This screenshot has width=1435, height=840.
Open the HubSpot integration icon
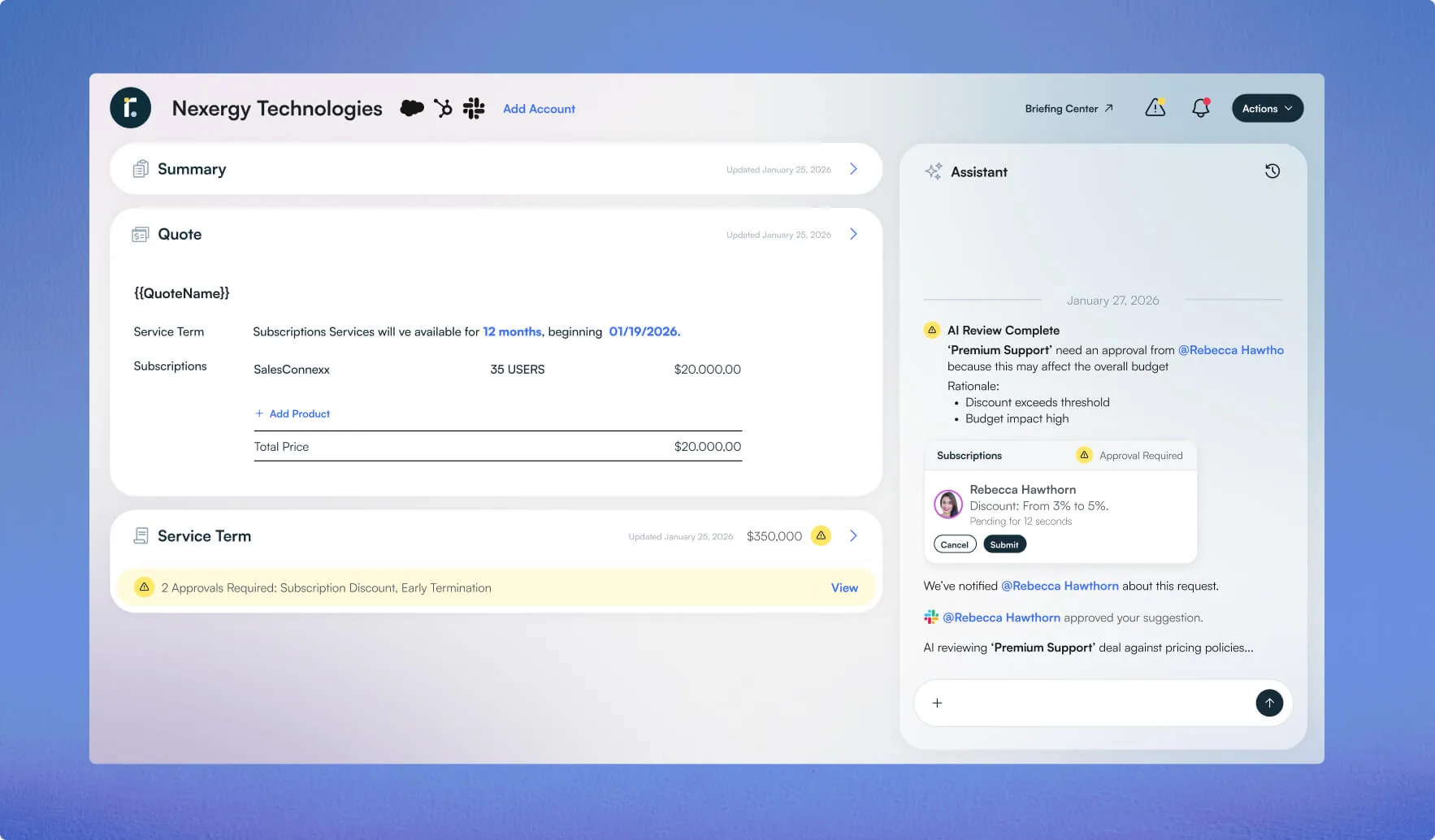(443, 108)
